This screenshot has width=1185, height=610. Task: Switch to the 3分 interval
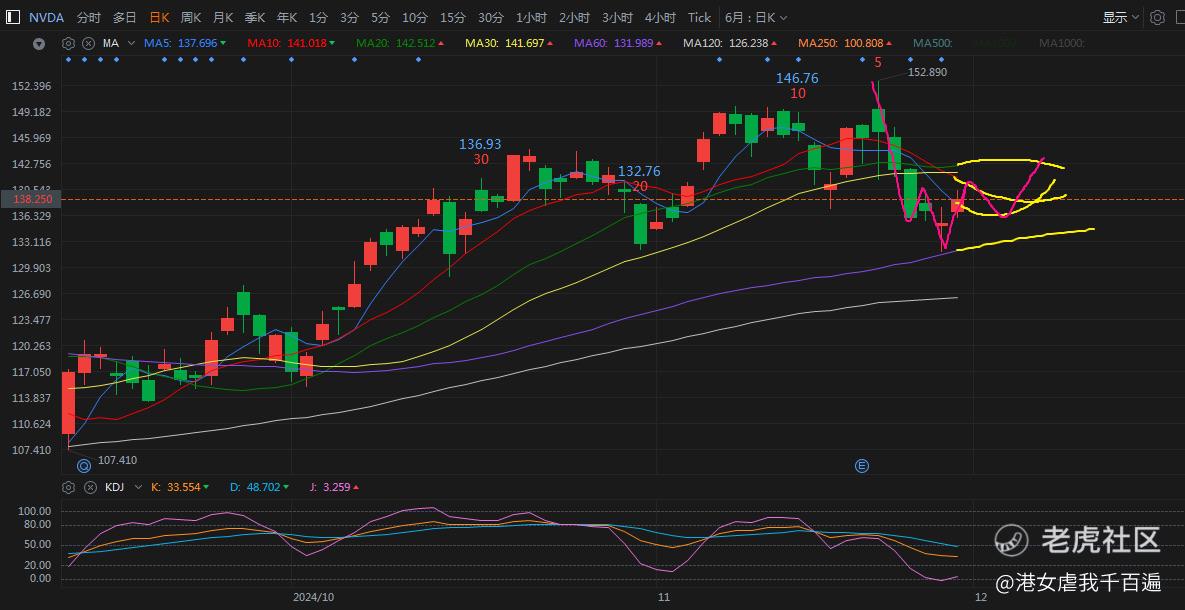[x=349, y=17]
